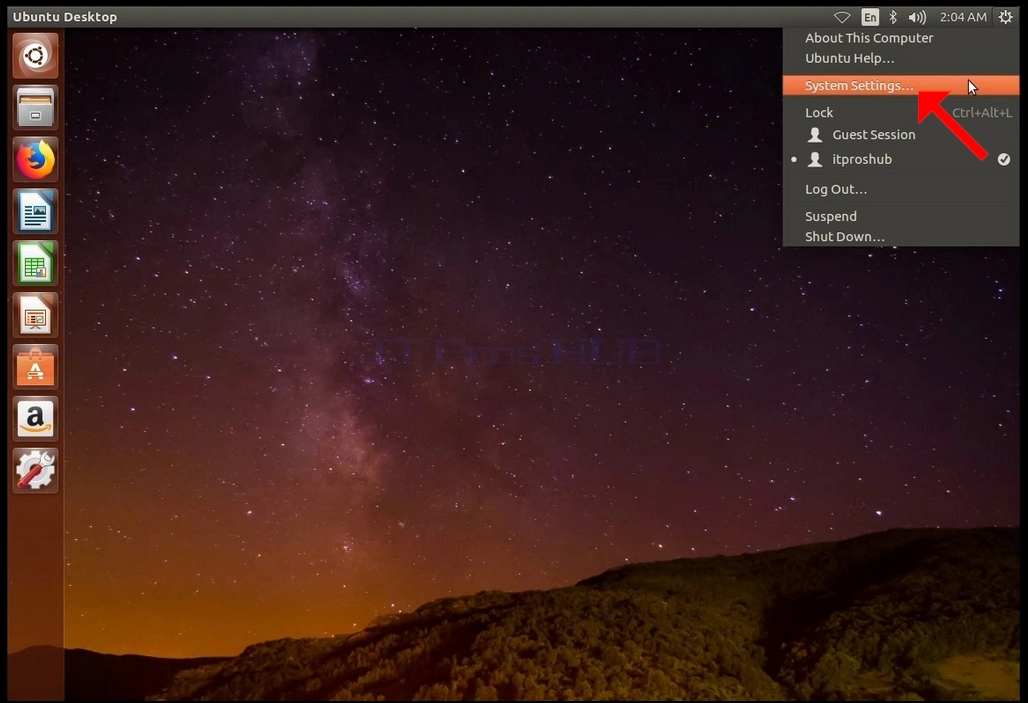Screen dimensions: 1028x703
Task: Open the Amazon launcher icon
Action: click(35, 419)
